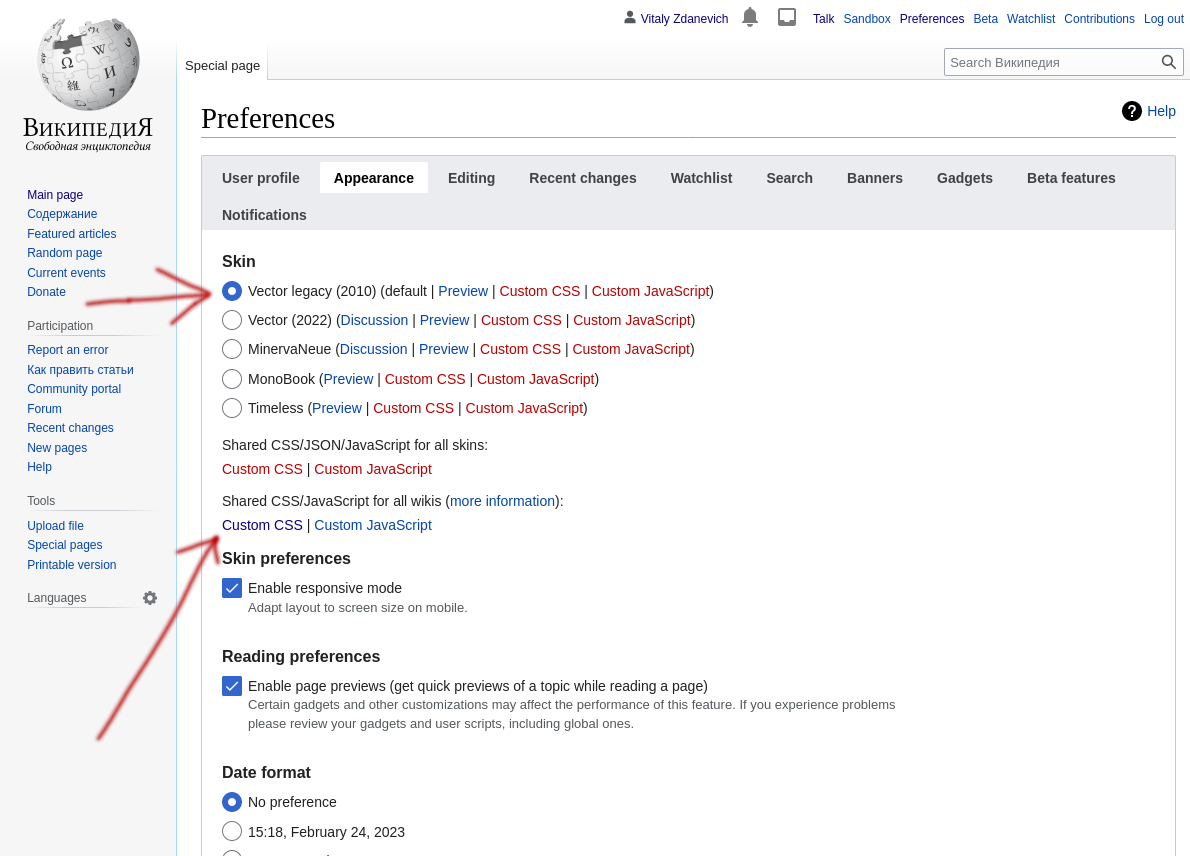Open the Banners tab
Screen dimensions: 1190x856
[874, 178]
